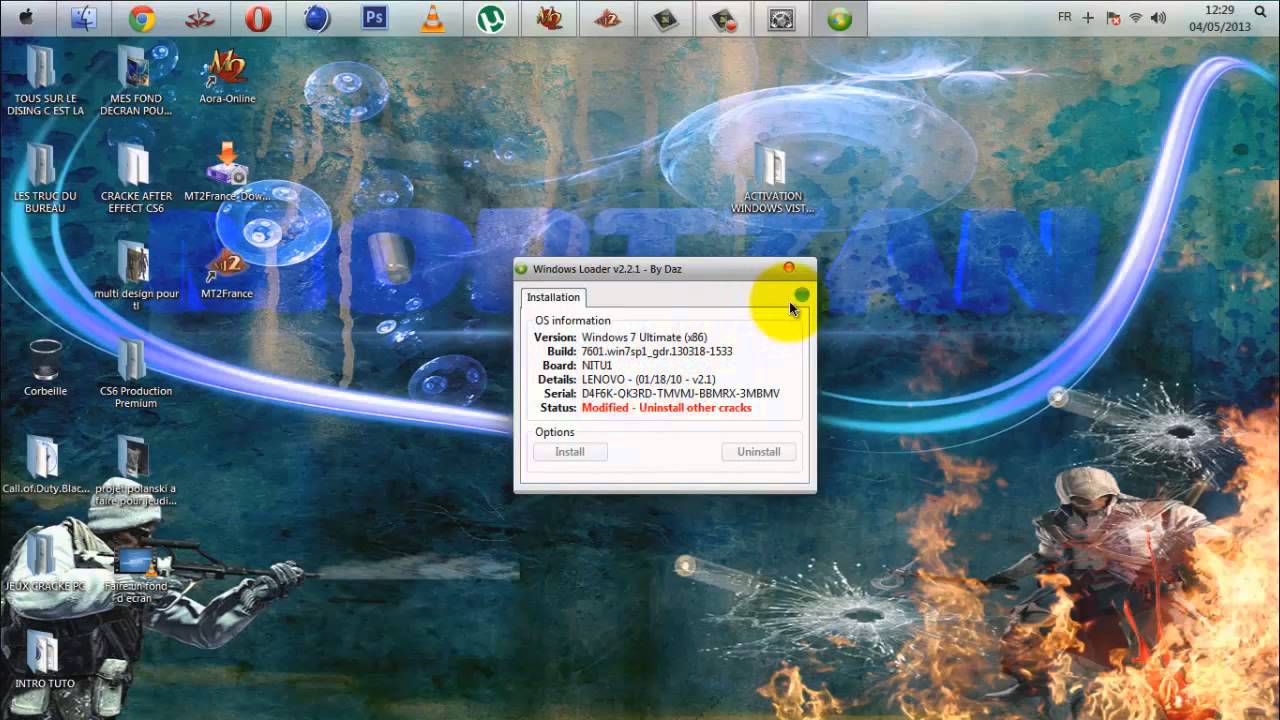Select the INTRO TUTO folder
This screenshot has width=1280, height=720.
coord(45,660)
